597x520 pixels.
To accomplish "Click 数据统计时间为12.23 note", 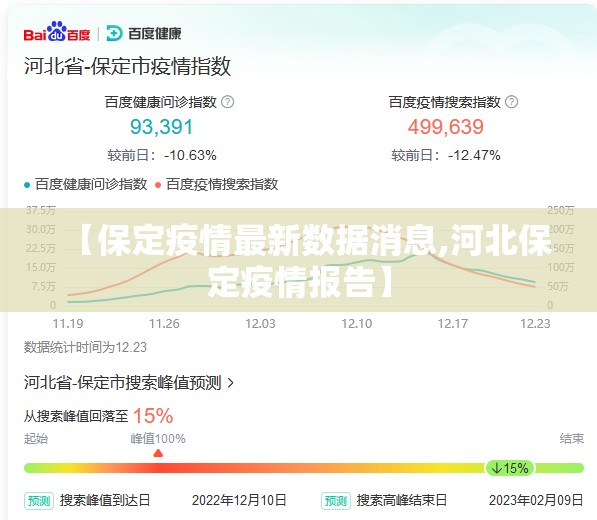I will pos(85,347).
